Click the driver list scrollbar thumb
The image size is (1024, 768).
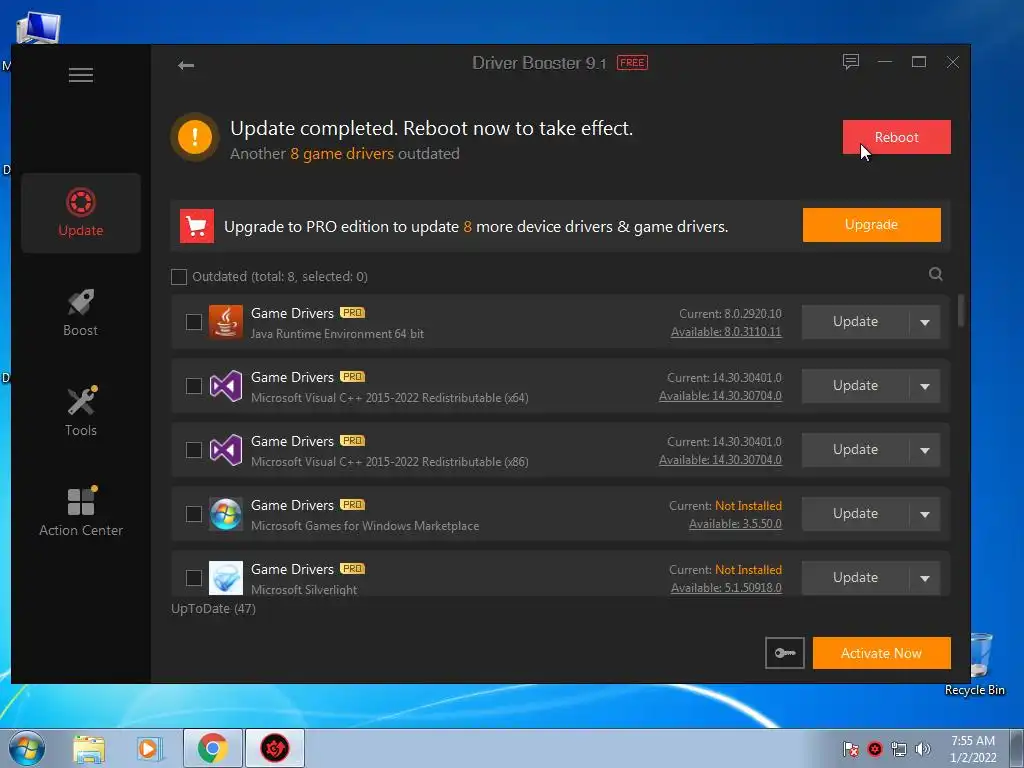click(961, 310)
